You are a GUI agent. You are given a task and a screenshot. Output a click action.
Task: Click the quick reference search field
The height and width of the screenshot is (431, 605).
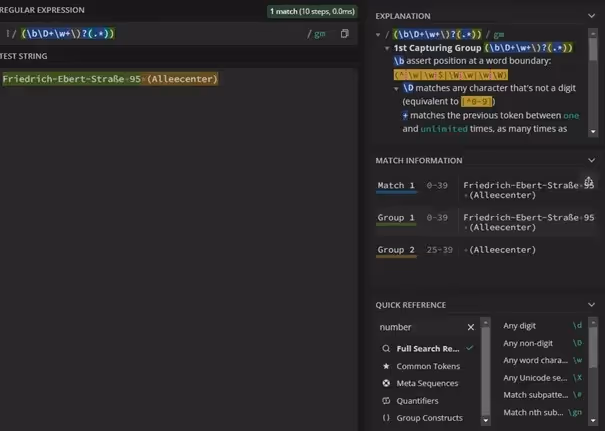(x=421, y=327)
